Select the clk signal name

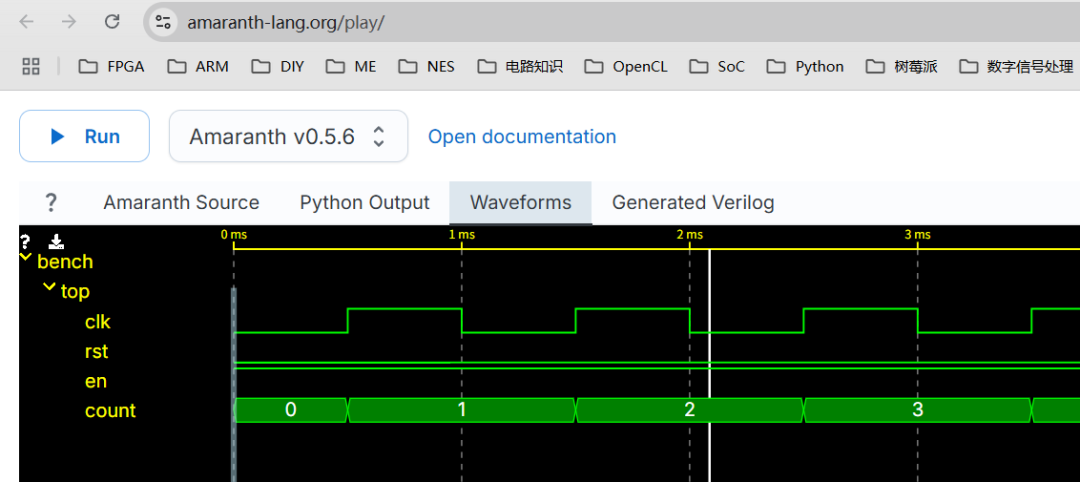97,322
